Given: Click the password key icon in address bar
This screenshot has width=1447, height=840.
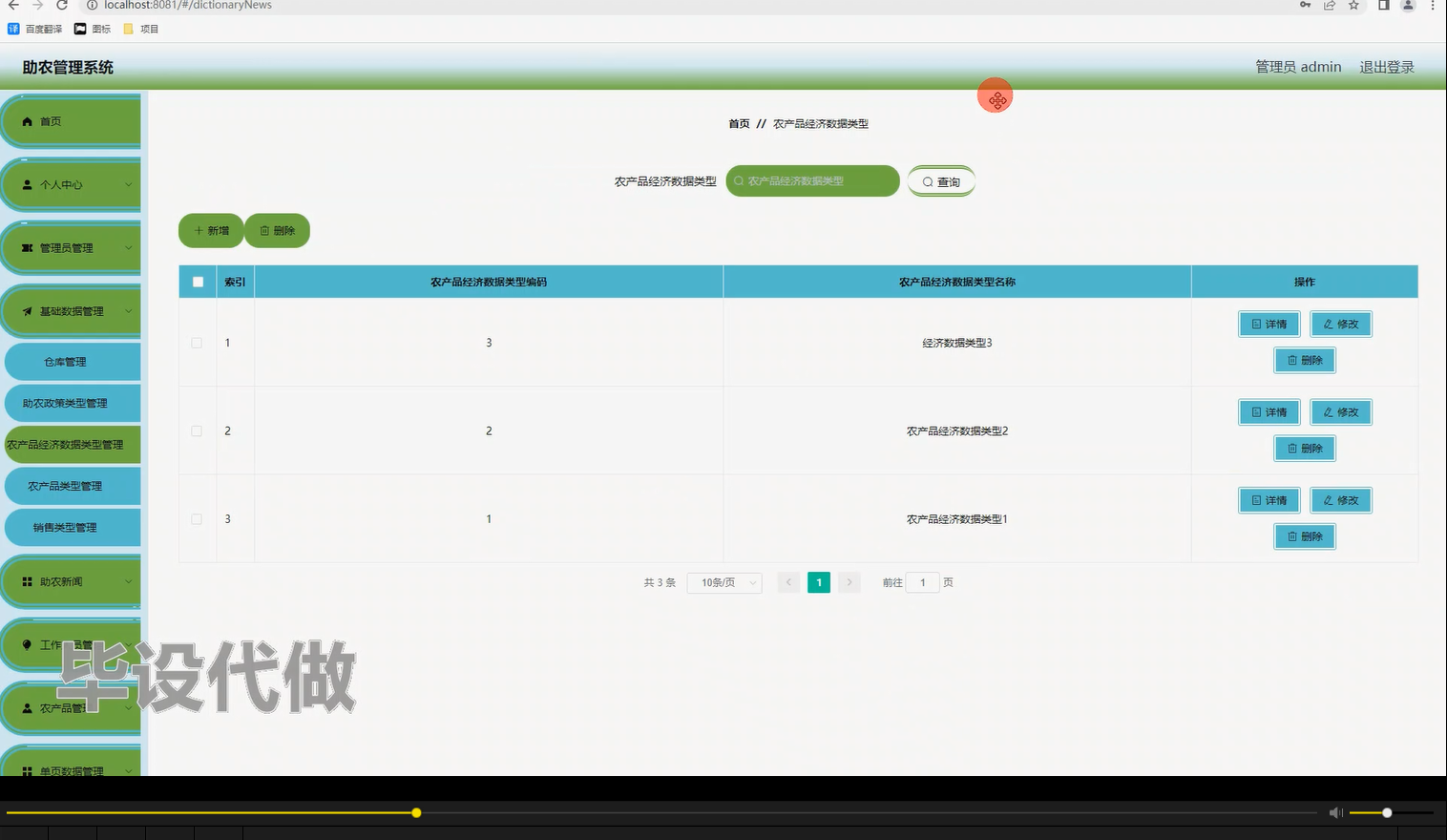Looking at the screenshot, I should pyautogui.click(x=1305, y=5).
